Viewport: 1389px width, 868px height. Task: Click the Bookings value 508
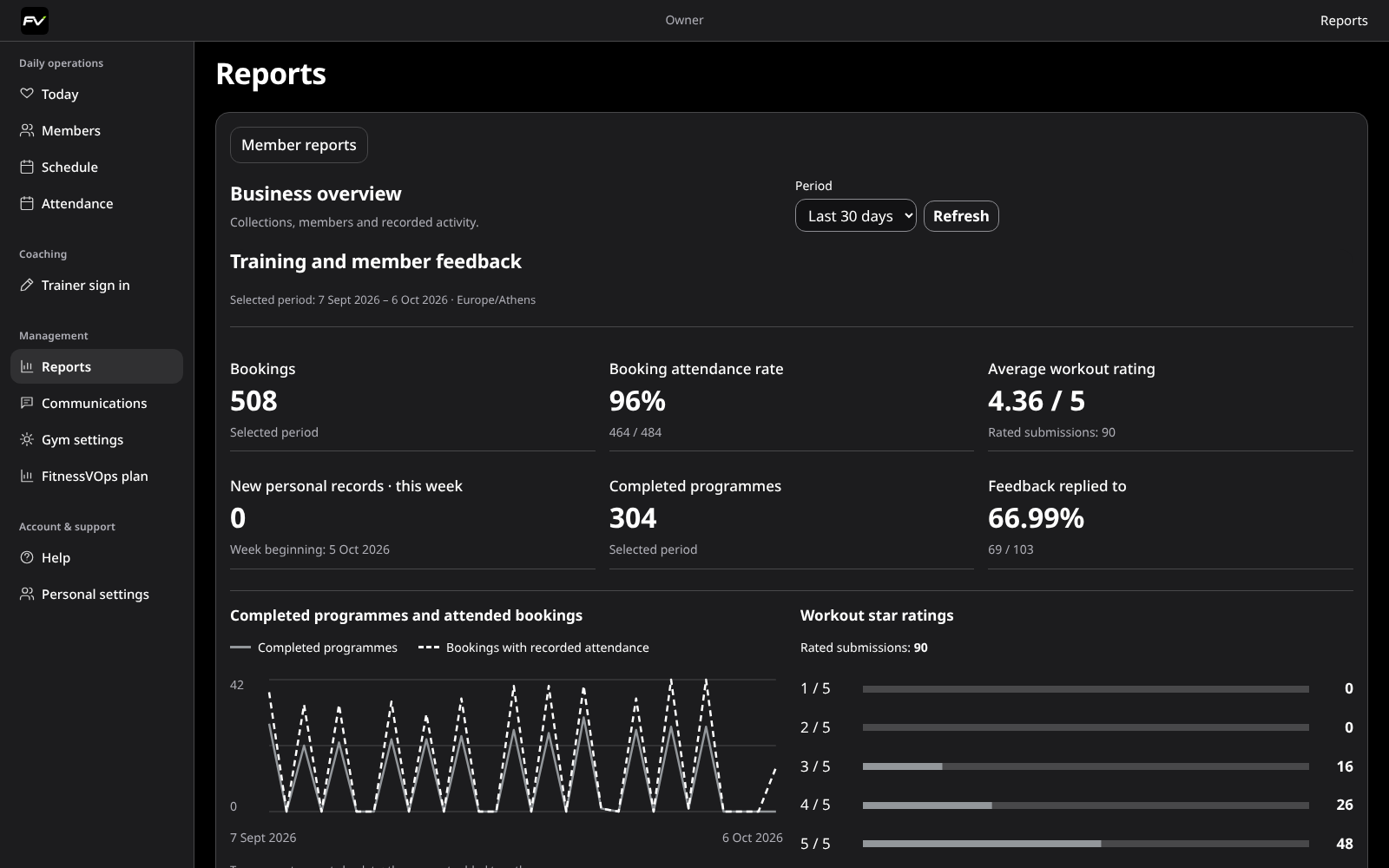point(253,401)
